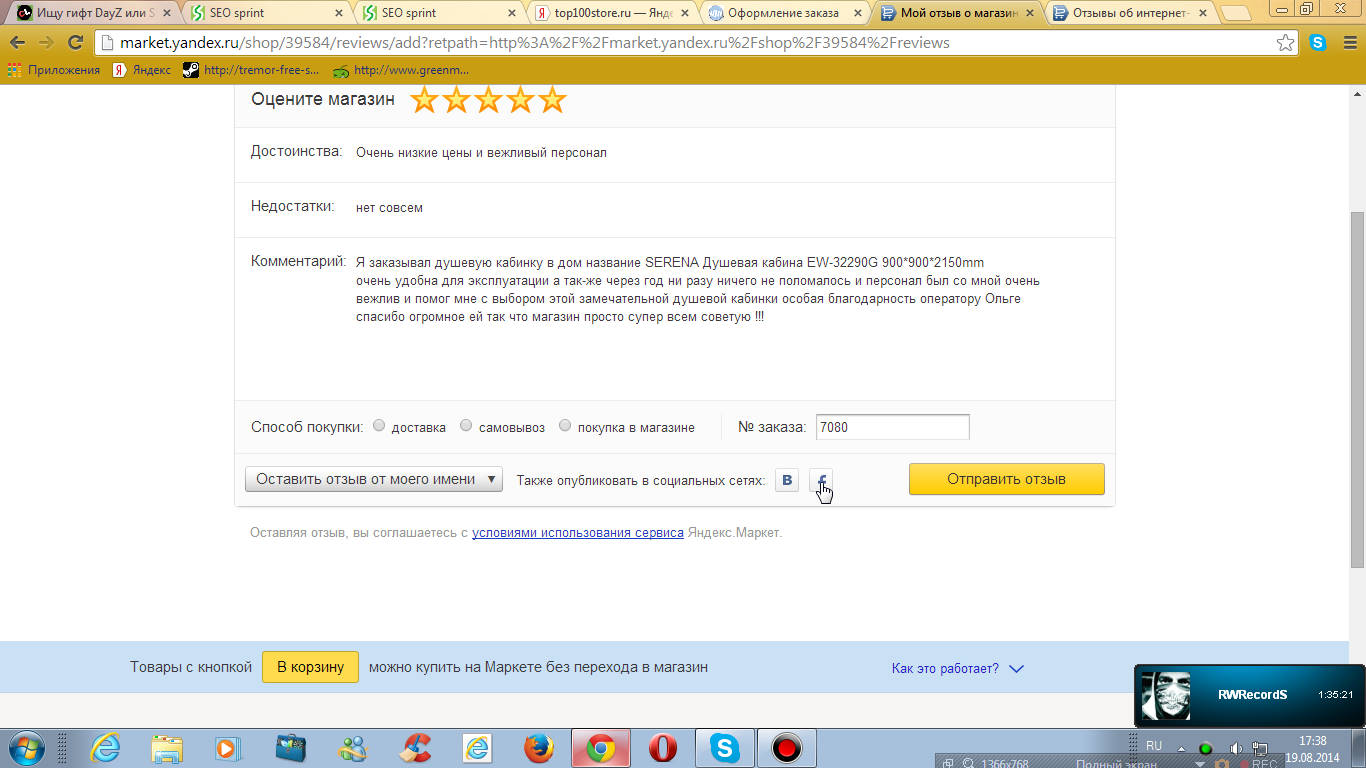Click volume speaker icon in tray
The height and width of the screenshot is (768, 1366).
[1236, 748]
